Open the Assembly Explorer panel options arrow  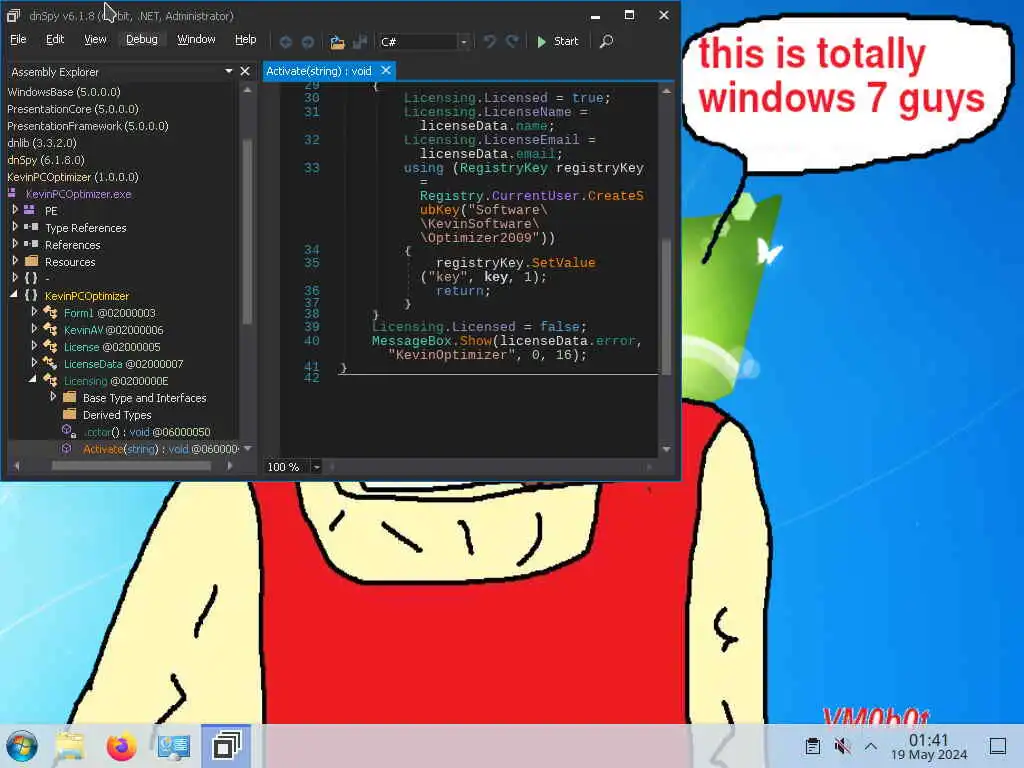point(229,71)
